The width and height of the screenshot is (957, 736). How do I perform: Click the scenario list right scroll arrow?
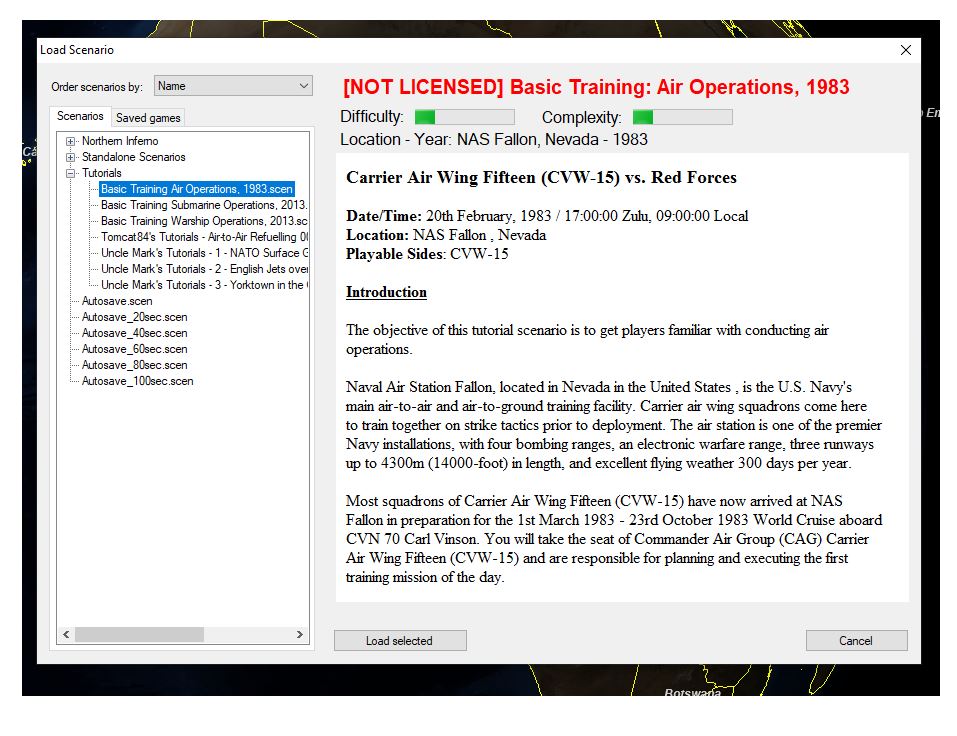(x=300, y=635)
